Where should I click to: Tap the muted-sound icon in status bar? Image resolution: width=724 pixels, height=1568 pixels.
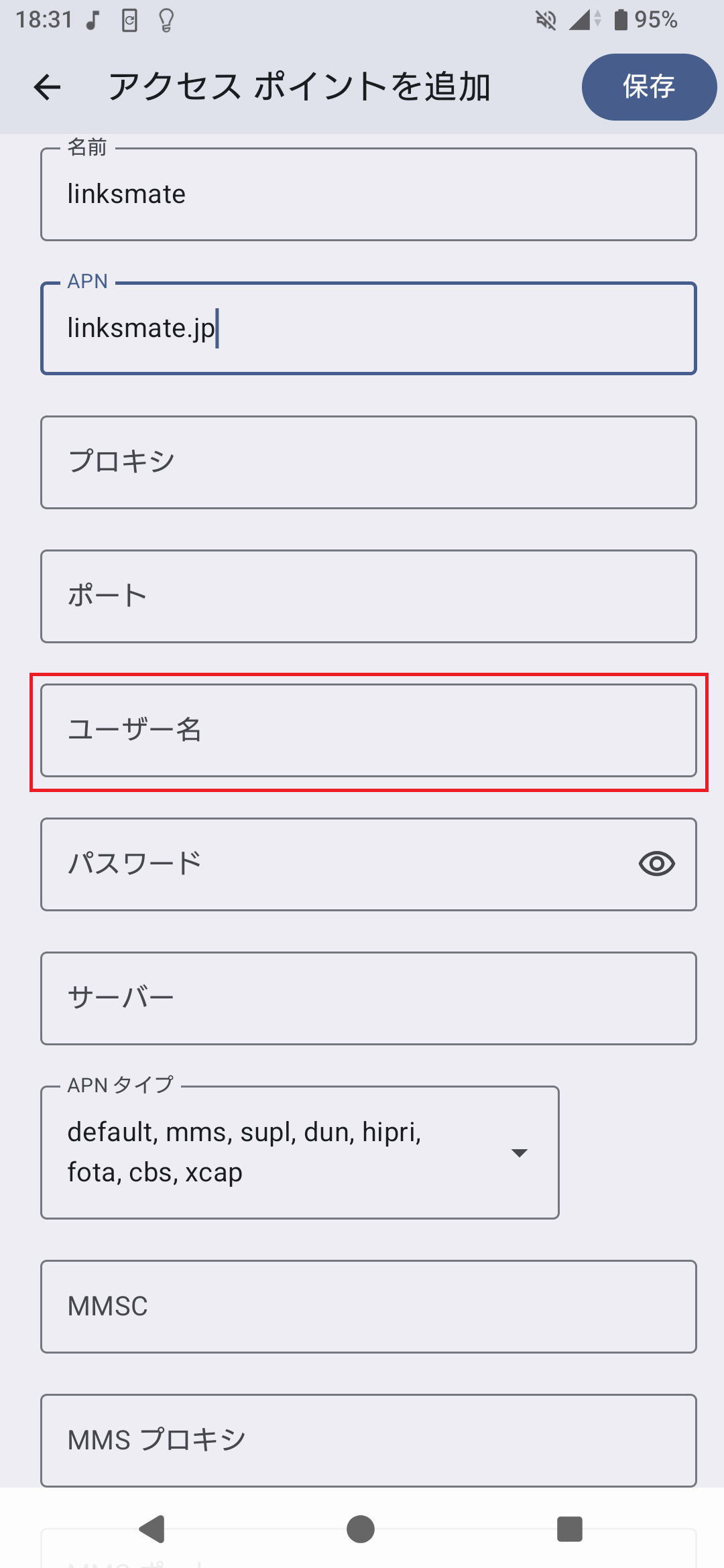coord(544,20)
